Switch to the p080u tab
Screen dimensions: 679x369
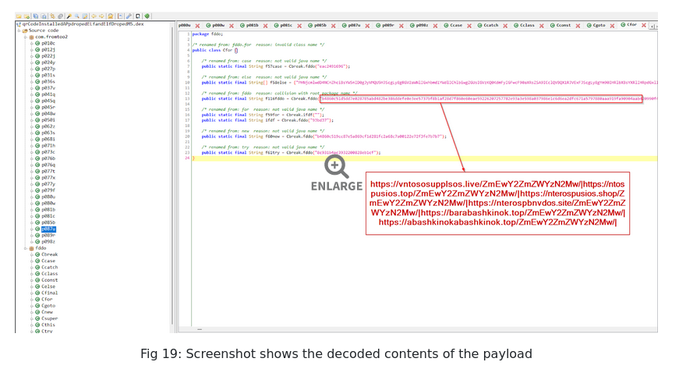(x=184, y=26)
